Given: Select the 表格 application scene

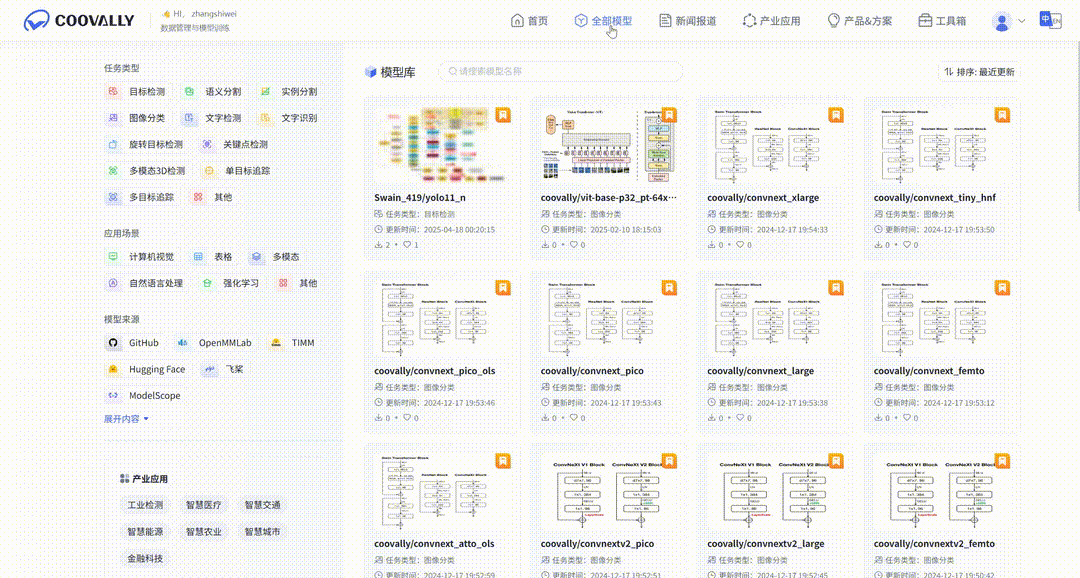Looking at the screenshot, I should coord(213,257).
